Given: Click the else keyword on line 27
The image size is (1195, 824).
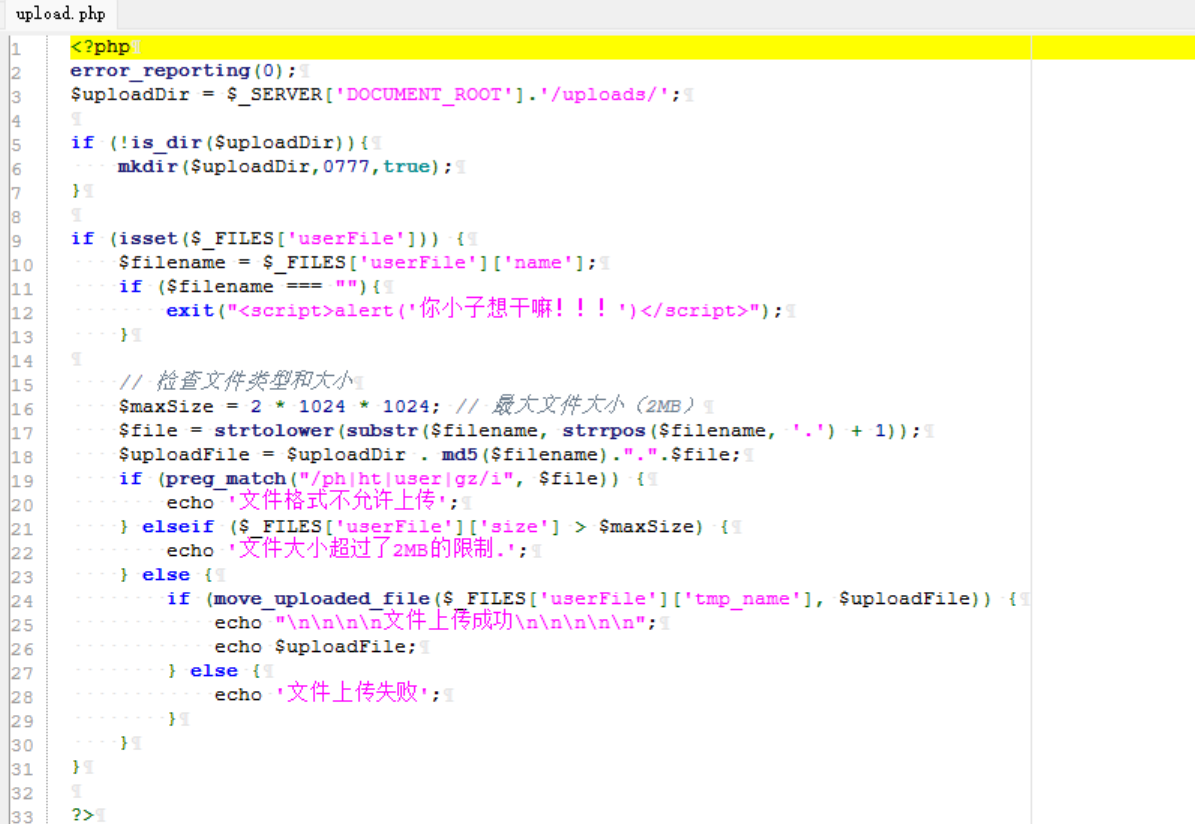Looking at the screenshot, I should pyautogui.click(x=213, y=671).
